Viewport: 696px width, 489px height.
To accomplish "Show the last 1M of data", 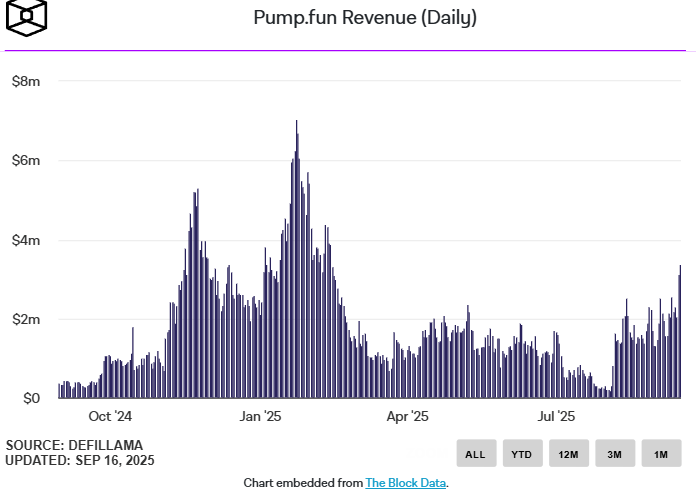I will pos(661,453).
